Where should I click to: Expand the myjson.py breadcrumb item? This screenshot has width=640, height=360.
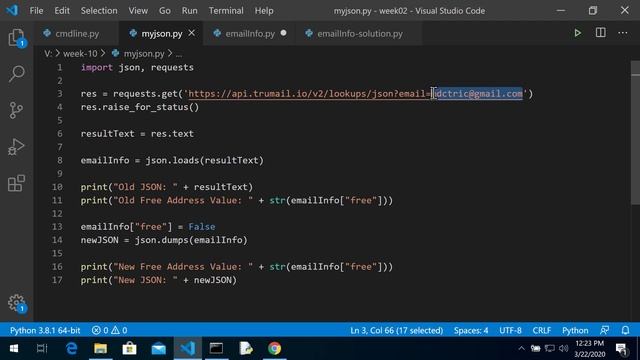point(143,53)
